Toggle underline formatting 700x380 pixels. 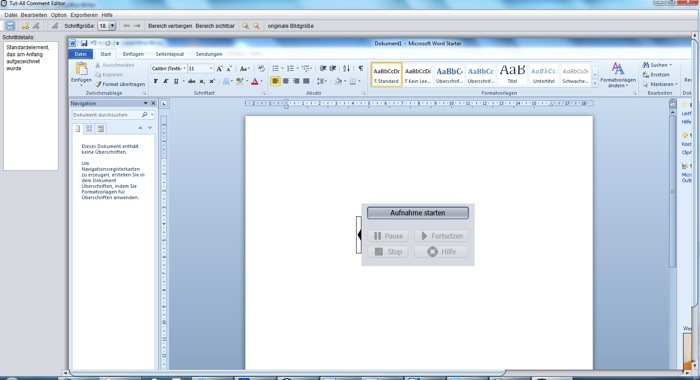[x=176, y=81]
